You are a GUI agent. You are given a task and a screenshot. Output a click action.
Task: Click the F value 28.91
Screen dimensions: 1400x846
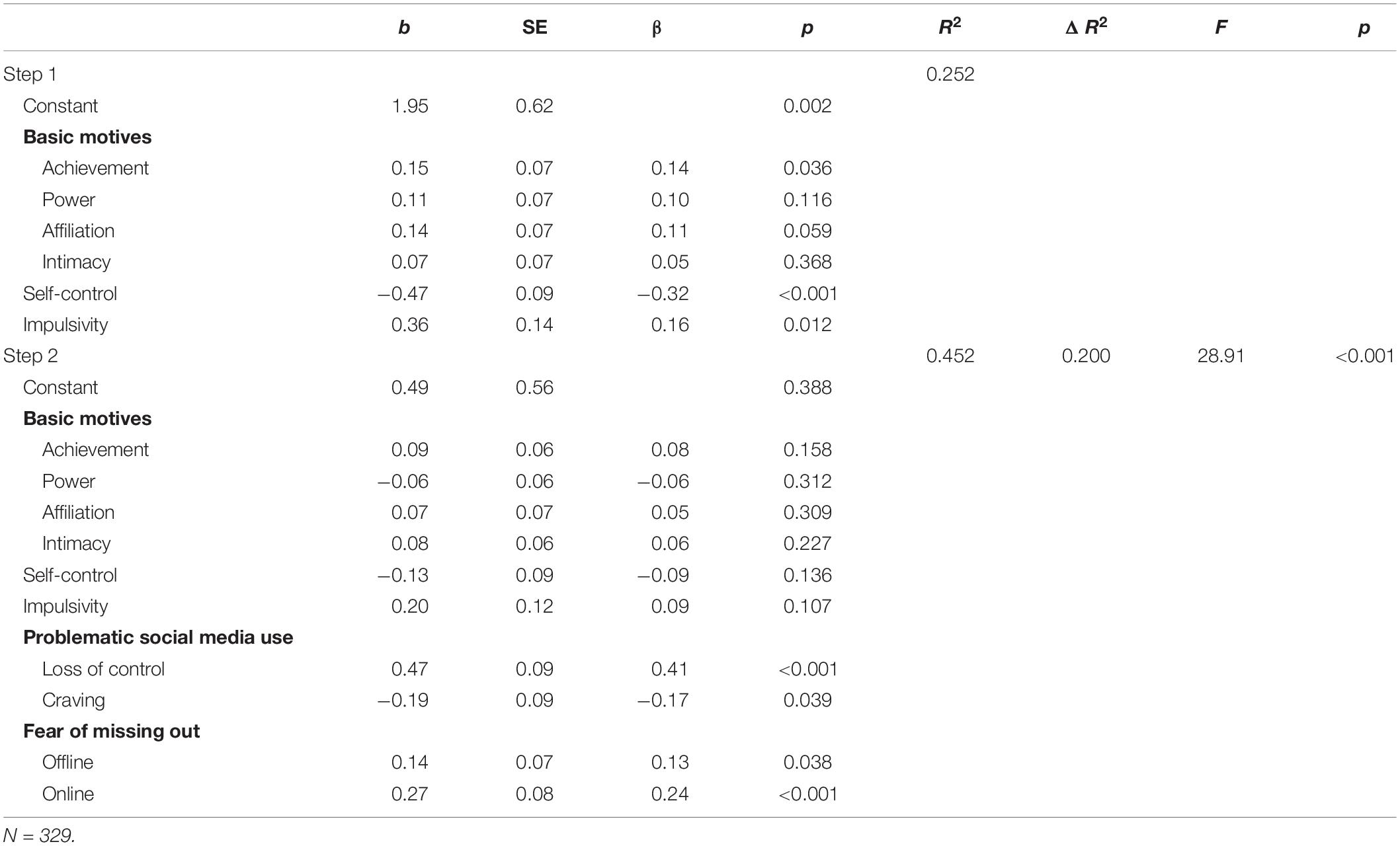tap(1221, 356)
